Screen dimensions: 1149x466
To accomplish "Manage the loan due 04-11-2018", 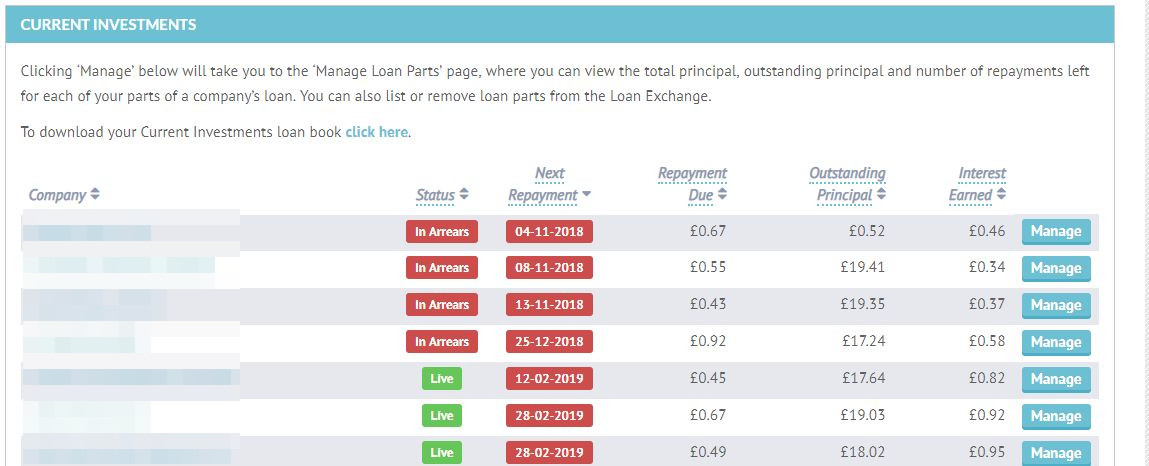I will tap(1056, 232).
